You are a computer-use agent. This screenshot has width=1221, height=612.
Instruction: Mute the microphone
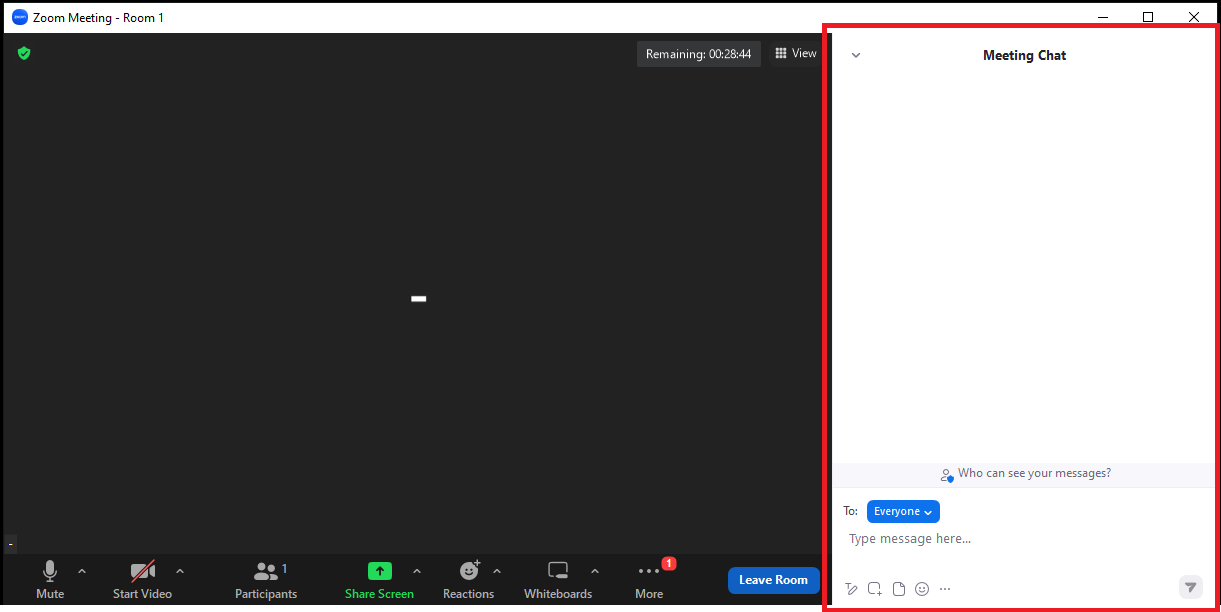(x=49, y=580)
